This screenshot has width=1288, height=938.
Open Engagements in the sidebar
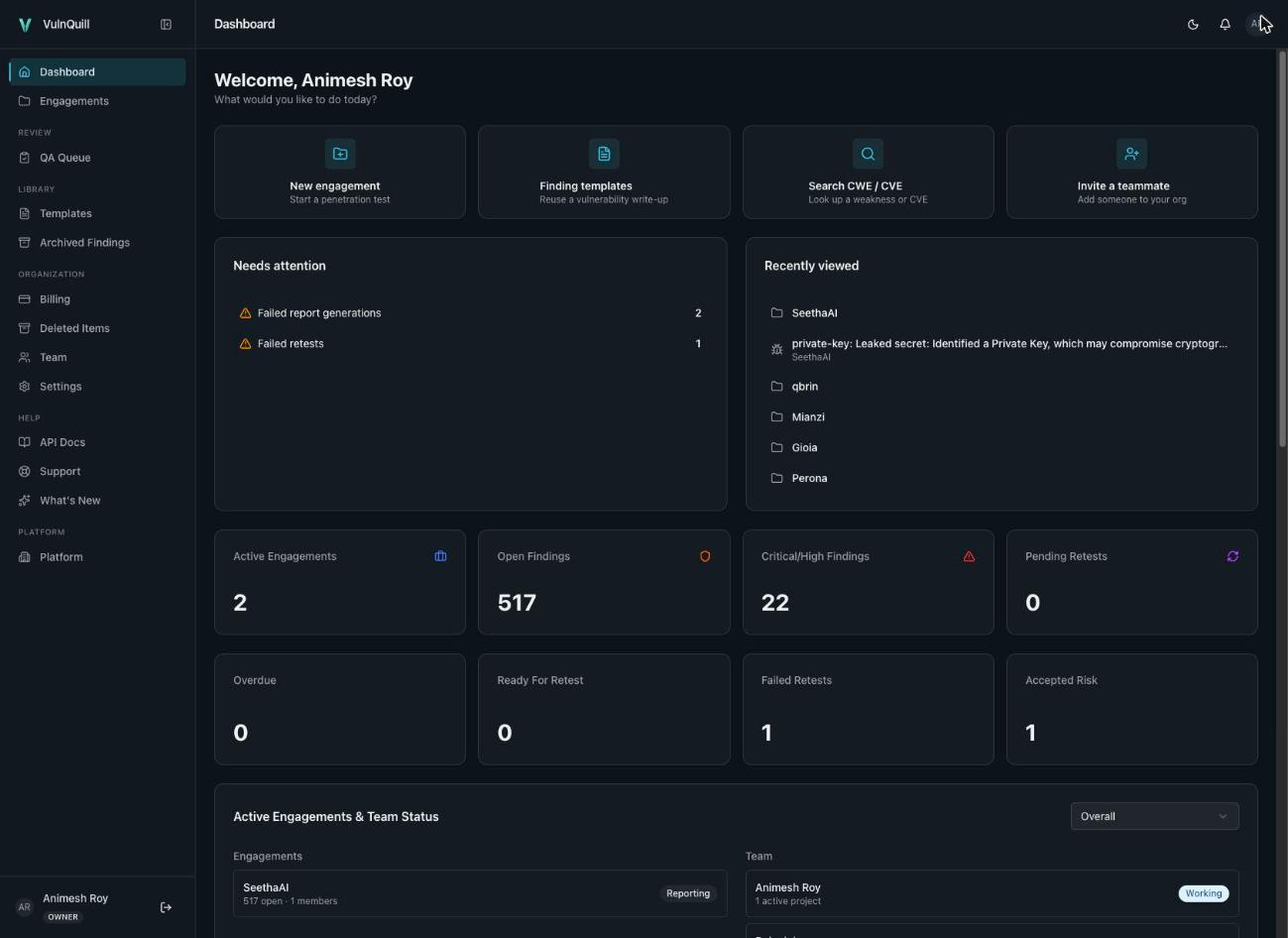[x=97, y=101]
